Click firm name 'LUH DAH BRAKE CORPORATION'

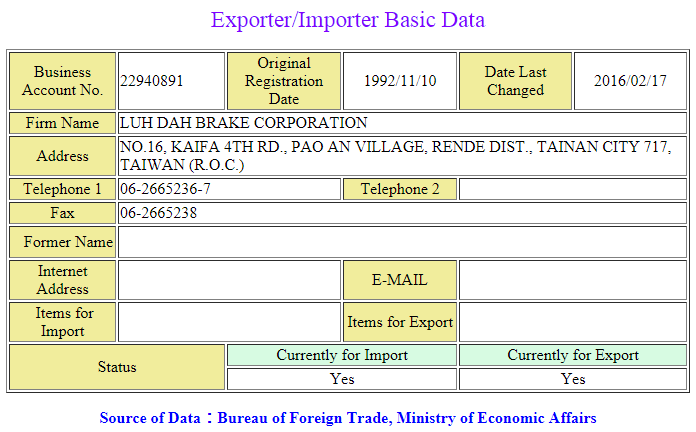pos(244,123)
